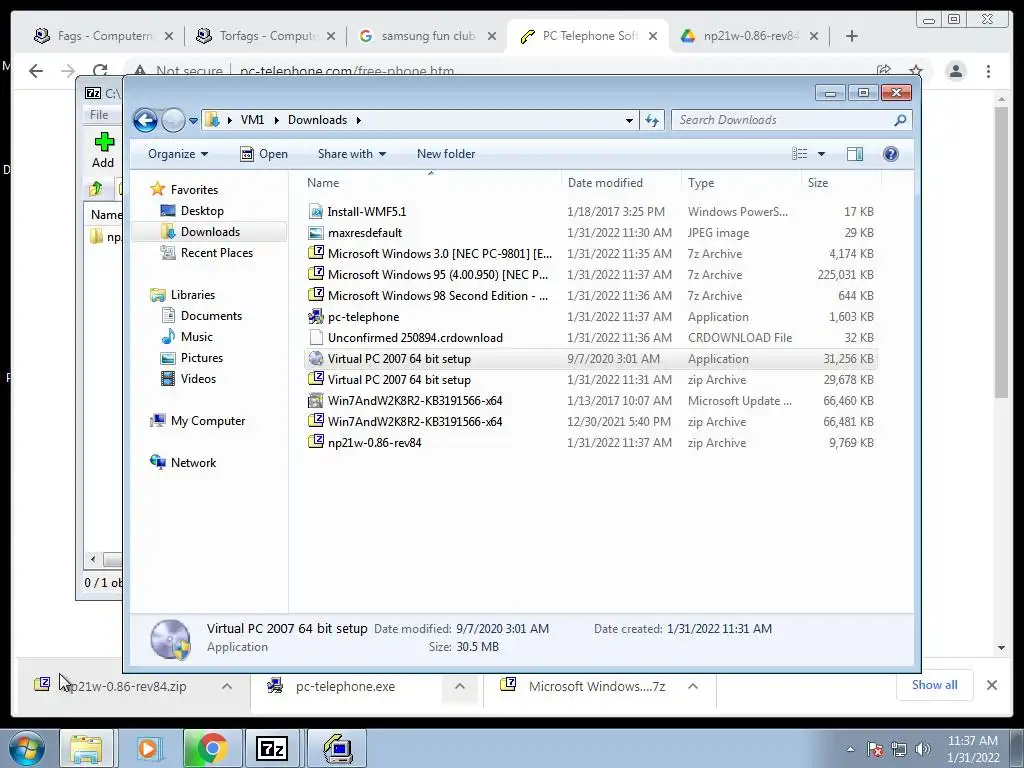Open Documents library in sidebar
Viewport: 1024px width, 768px height.
pyautogui.click(x=211, y=316)
